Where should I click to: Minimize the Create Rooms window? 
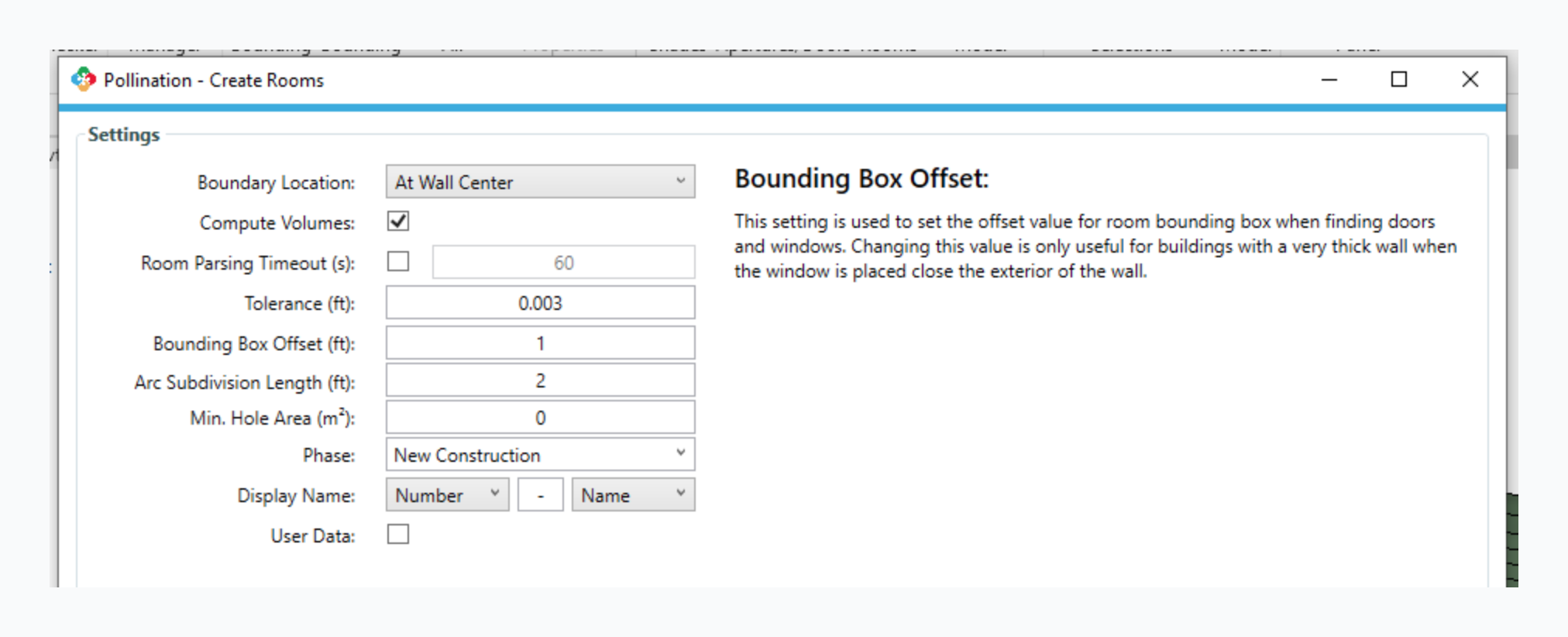click(1329, 80)
